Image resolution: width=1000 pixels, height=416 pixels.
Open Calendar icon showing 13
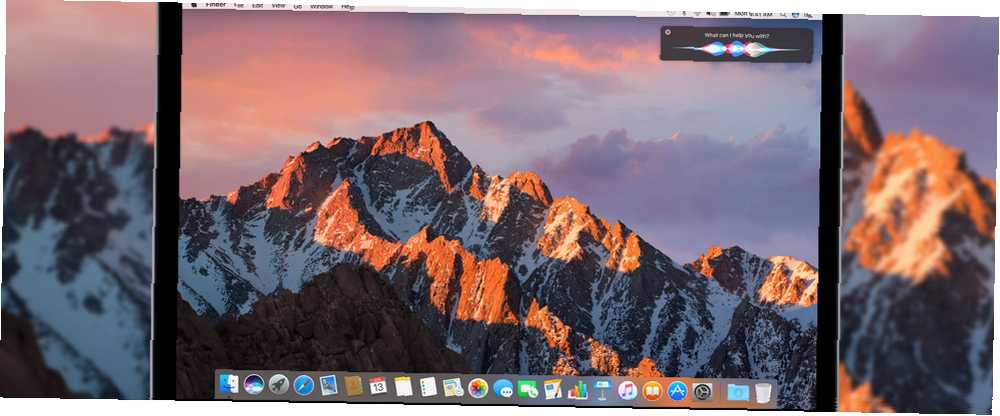click(378, 385)
